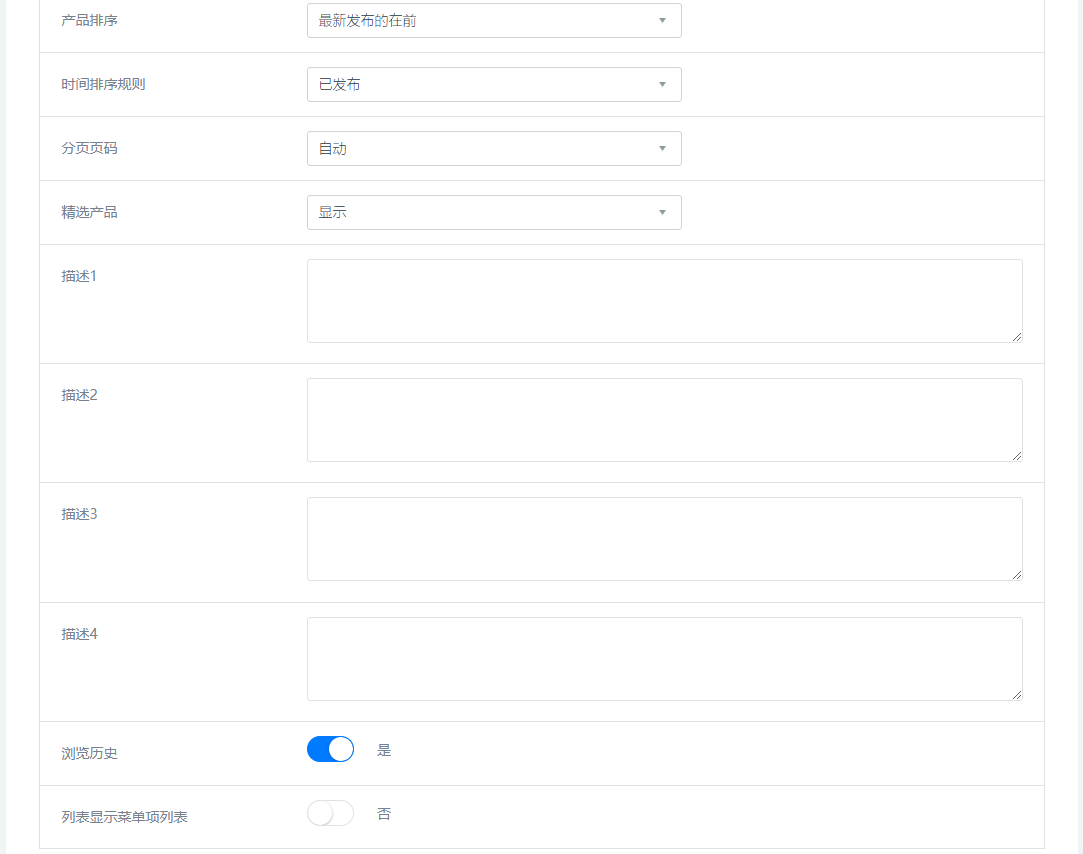The image size is (1083, 854).
Task: Expand the 精选产品 dropdown showing 显示
Action: tap(493, 213)
